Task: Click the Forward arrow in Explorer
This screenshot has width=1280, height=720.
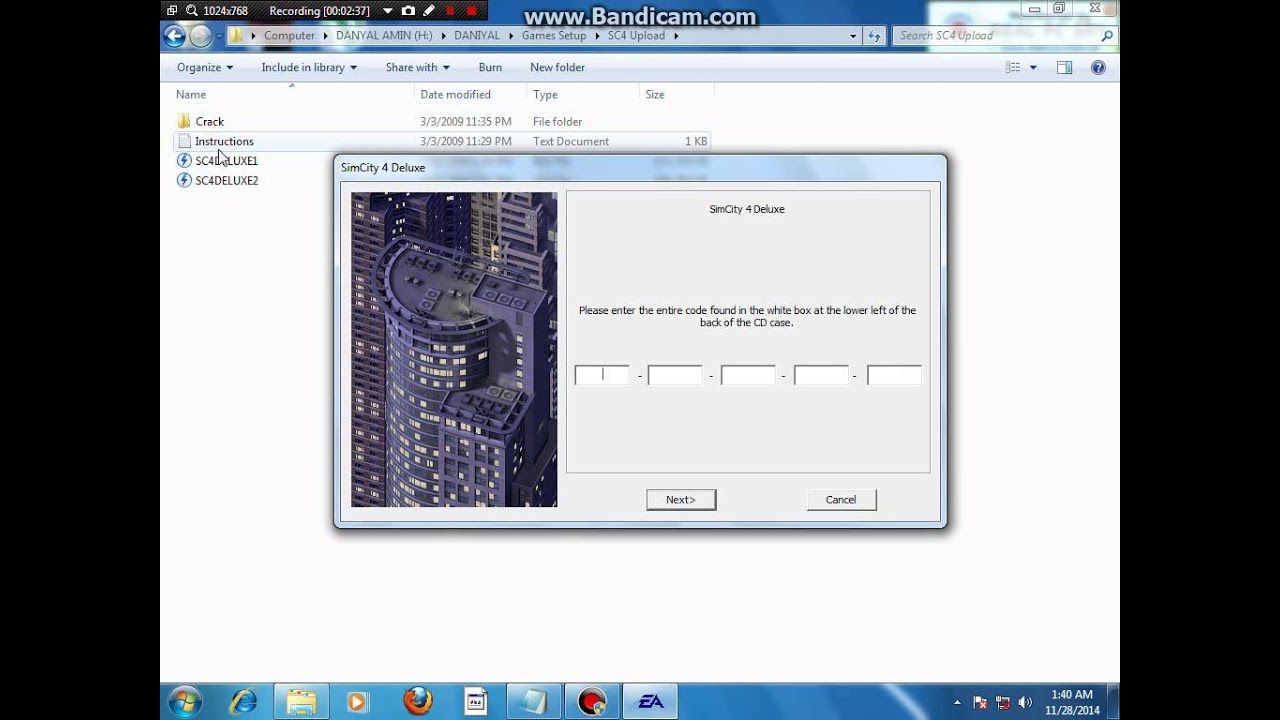Action: (200, 36)
